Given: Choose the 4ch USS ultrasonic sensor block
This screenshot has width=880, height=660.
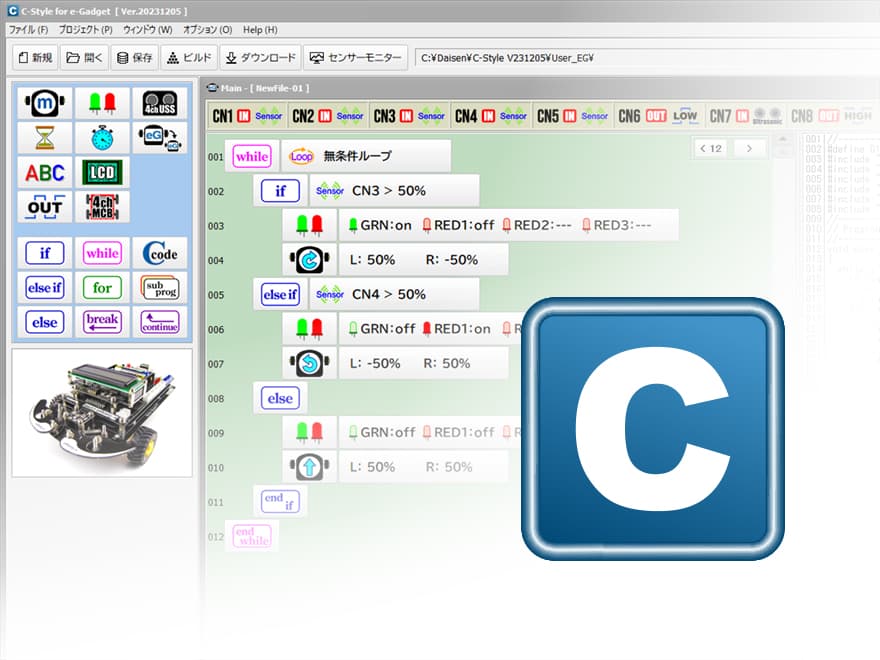Looking at the screenshot, I should click(x=160, y=103).
